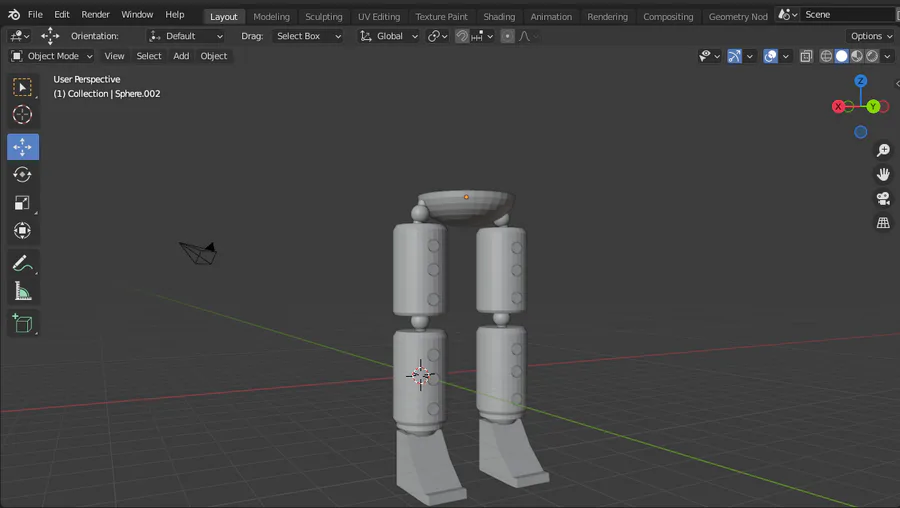Click the camera object in viewport

pos(199,253)
